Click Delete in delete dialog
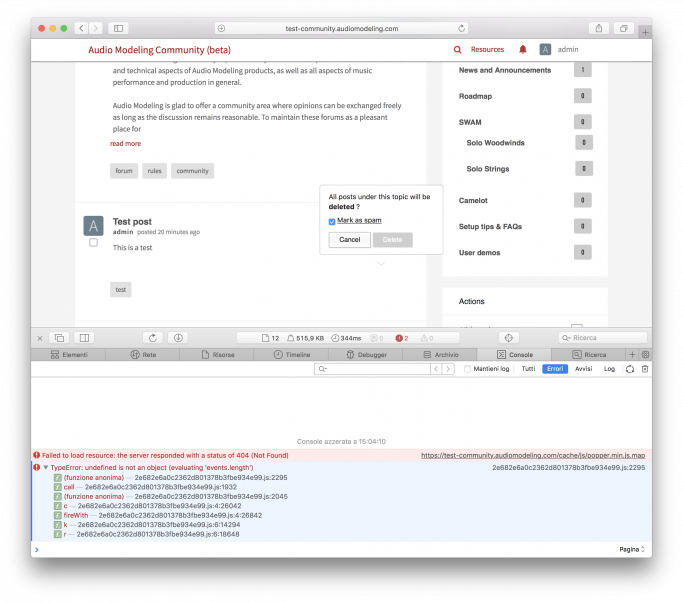 point(392,240)
